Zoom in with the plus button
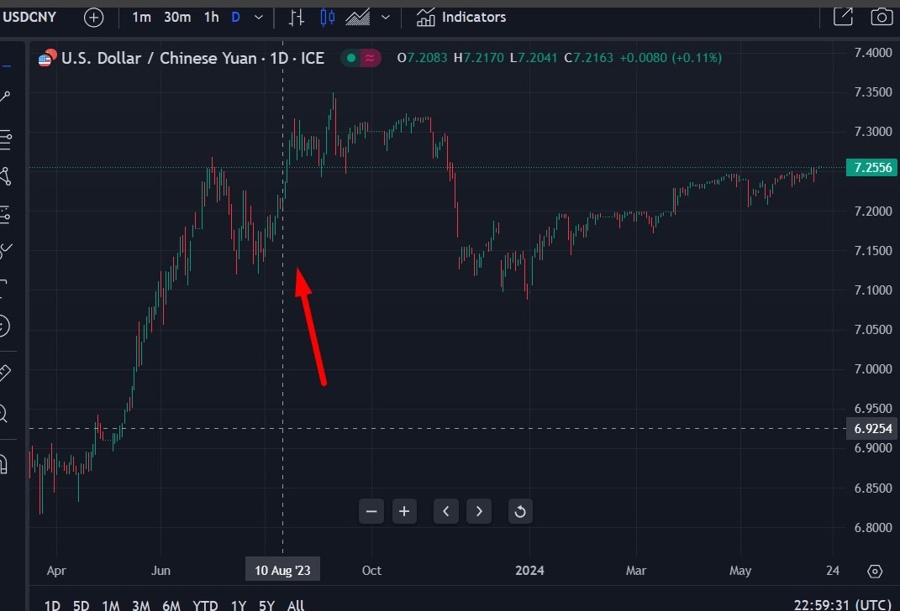 click(x=404, y=511)
